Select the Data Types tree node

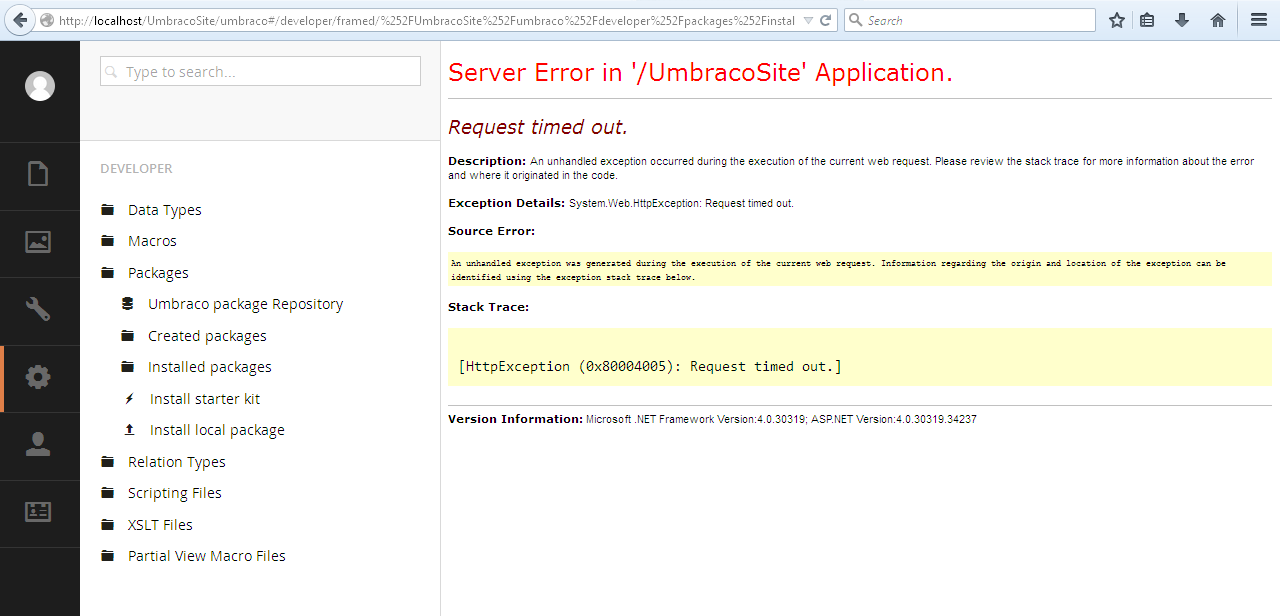165,210
